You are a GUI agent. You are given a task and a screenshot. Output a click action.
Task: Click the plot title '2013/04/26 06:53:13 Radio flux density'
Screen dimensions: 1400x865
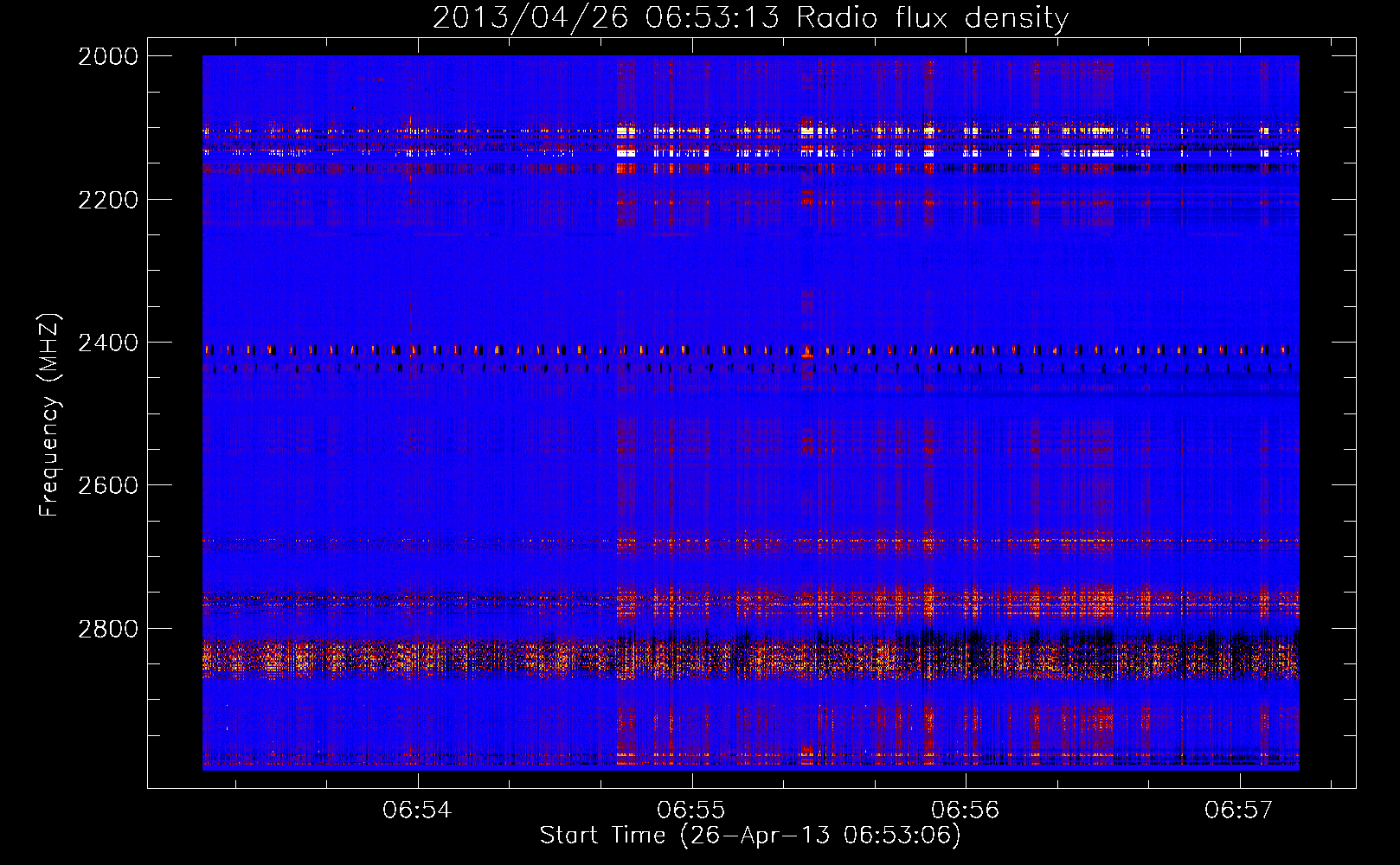(750, 17)
